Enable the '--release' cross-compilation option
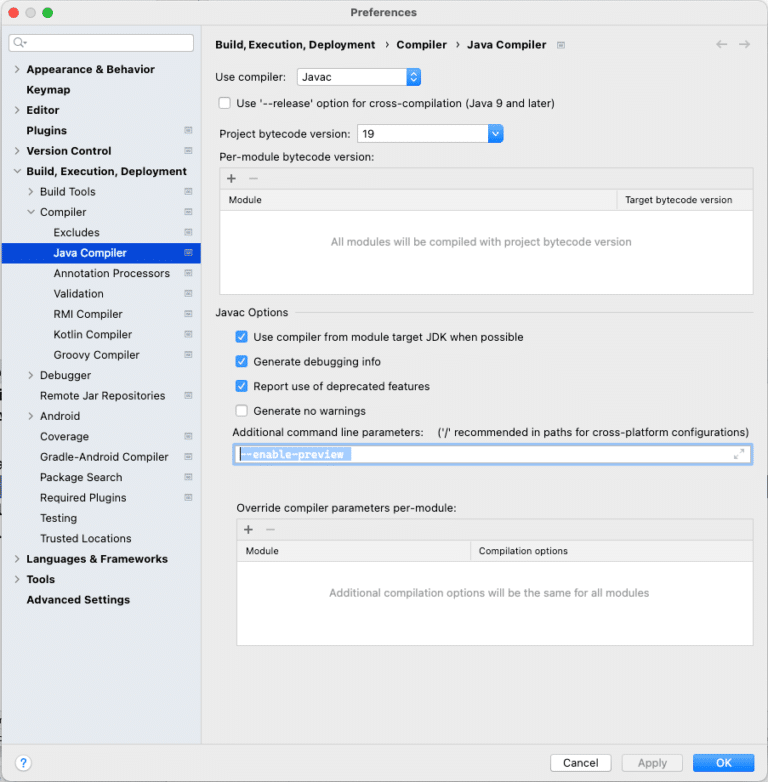The image size is (768, 782). point(225,103)
